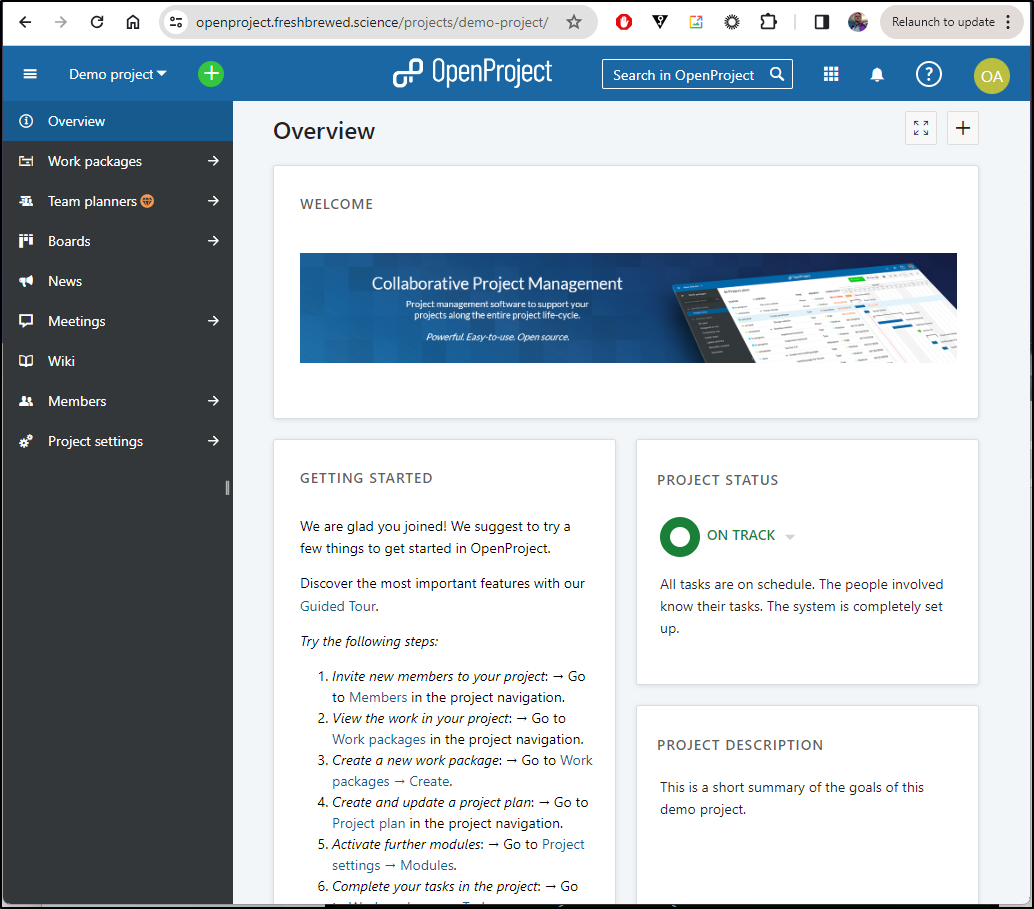Follow the Work packages link in step 2
This screenshot has height=909, width=1034.
point(379,739)
